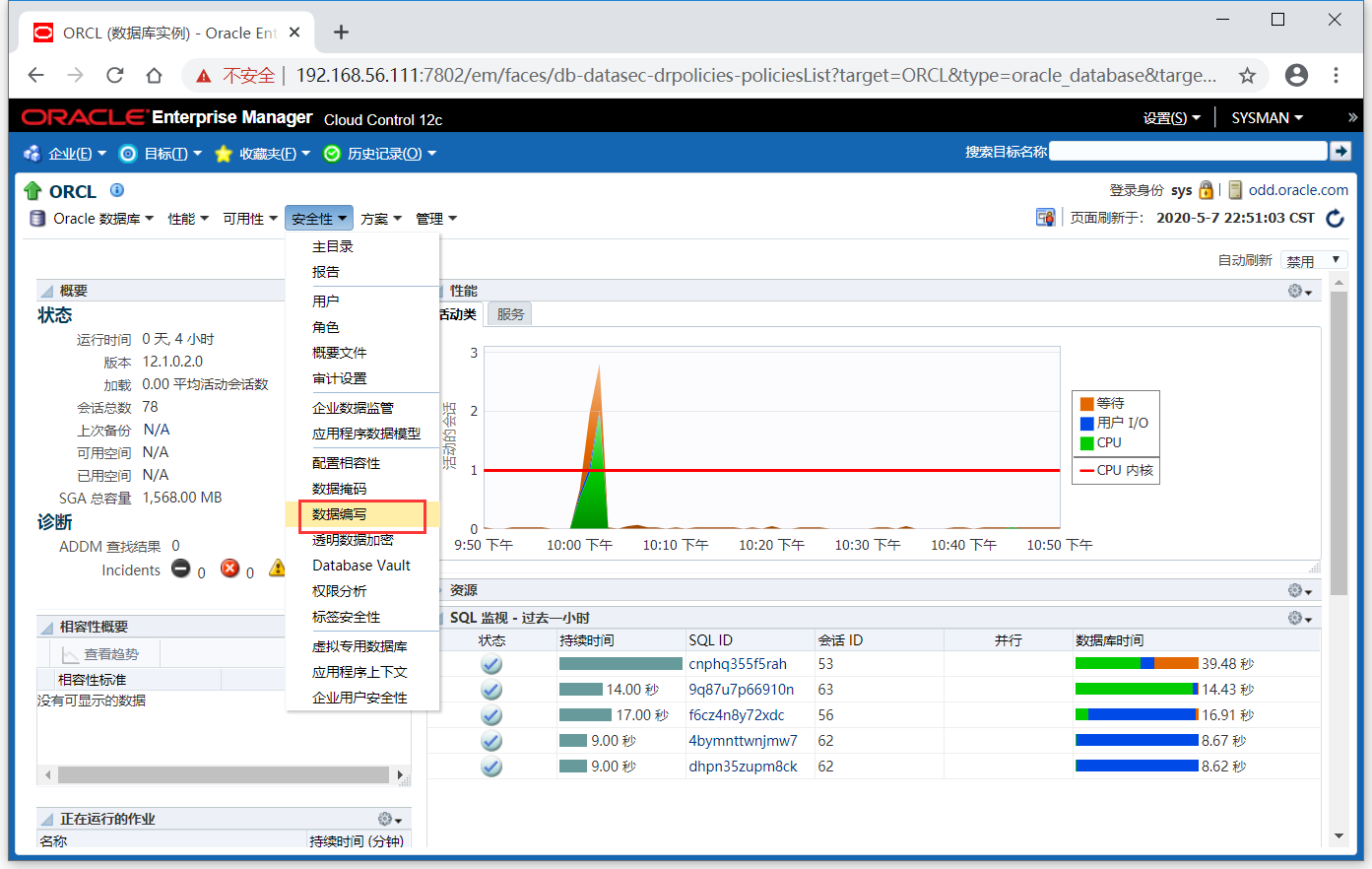Open the Availability (可用性) menu
This screenshot has height=869, width=1372.
pyautogui.click(x=250, y=219)
